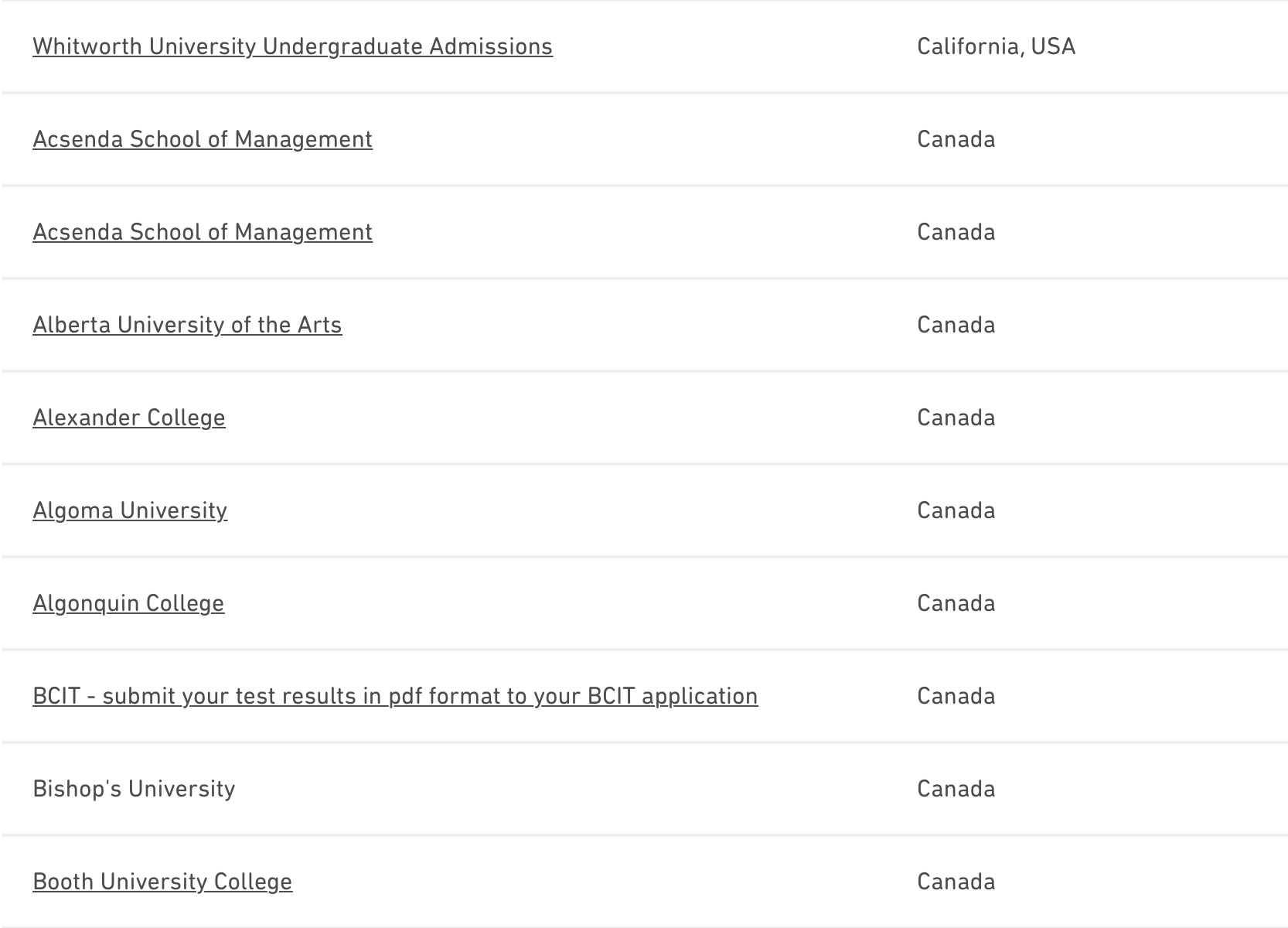Click the second Acsenda School of Management link
This screenshot has height=928, width=1288.
pos(203,232)
